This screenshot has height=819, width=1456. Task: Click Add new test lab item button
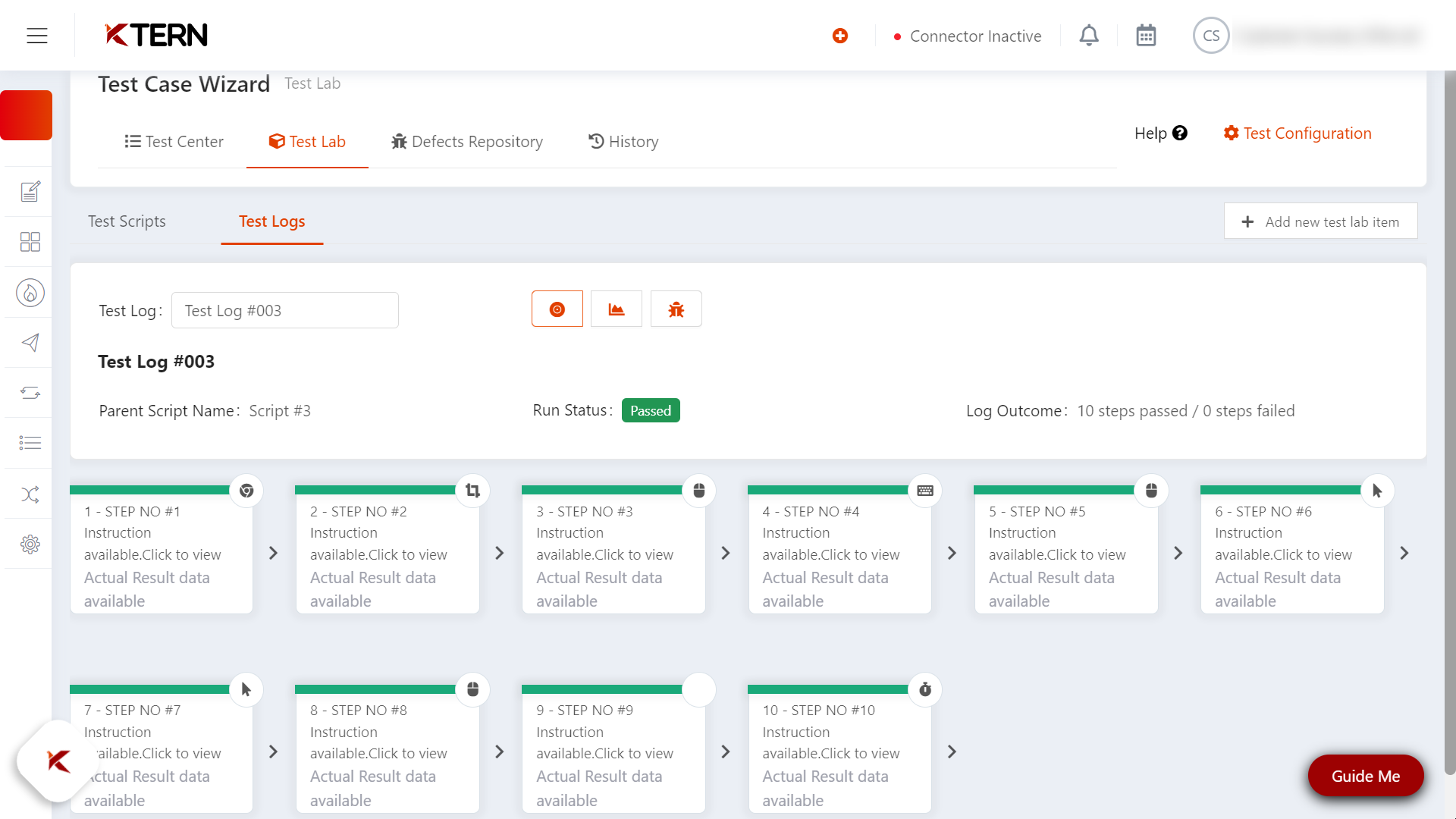[1320, 221]
